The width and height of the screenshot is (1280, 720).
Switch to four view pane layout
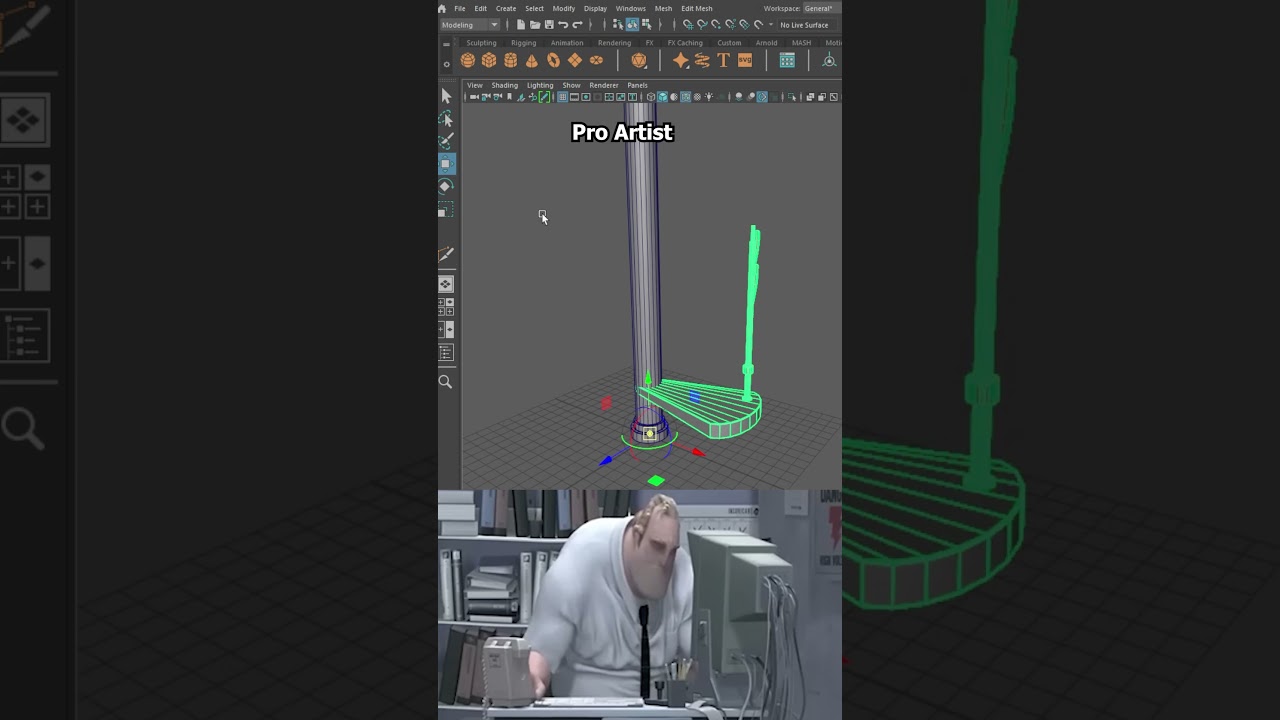pos(446,306)
